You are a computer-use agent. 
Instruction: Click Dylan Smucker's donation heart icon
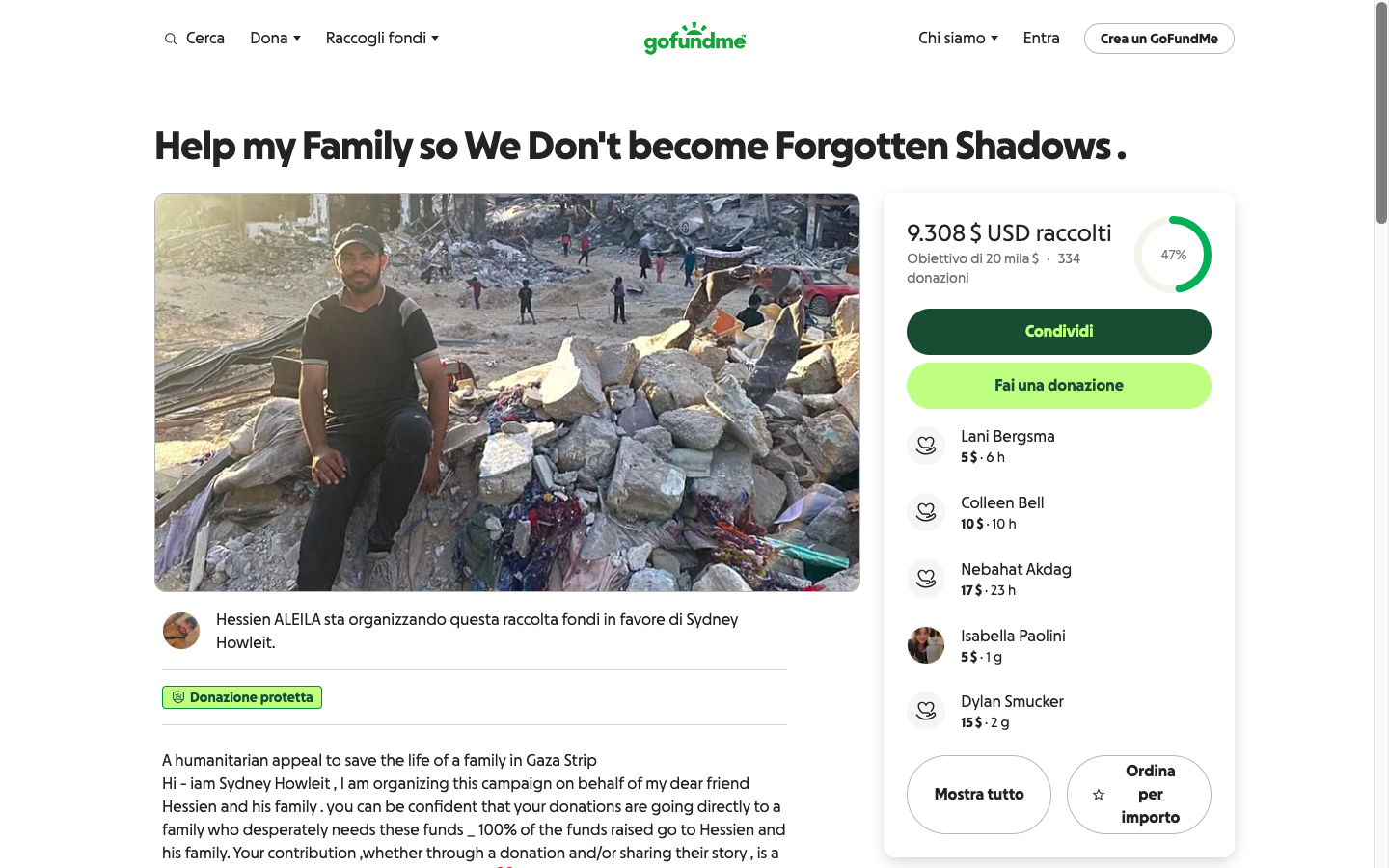(x=926, y=711)
